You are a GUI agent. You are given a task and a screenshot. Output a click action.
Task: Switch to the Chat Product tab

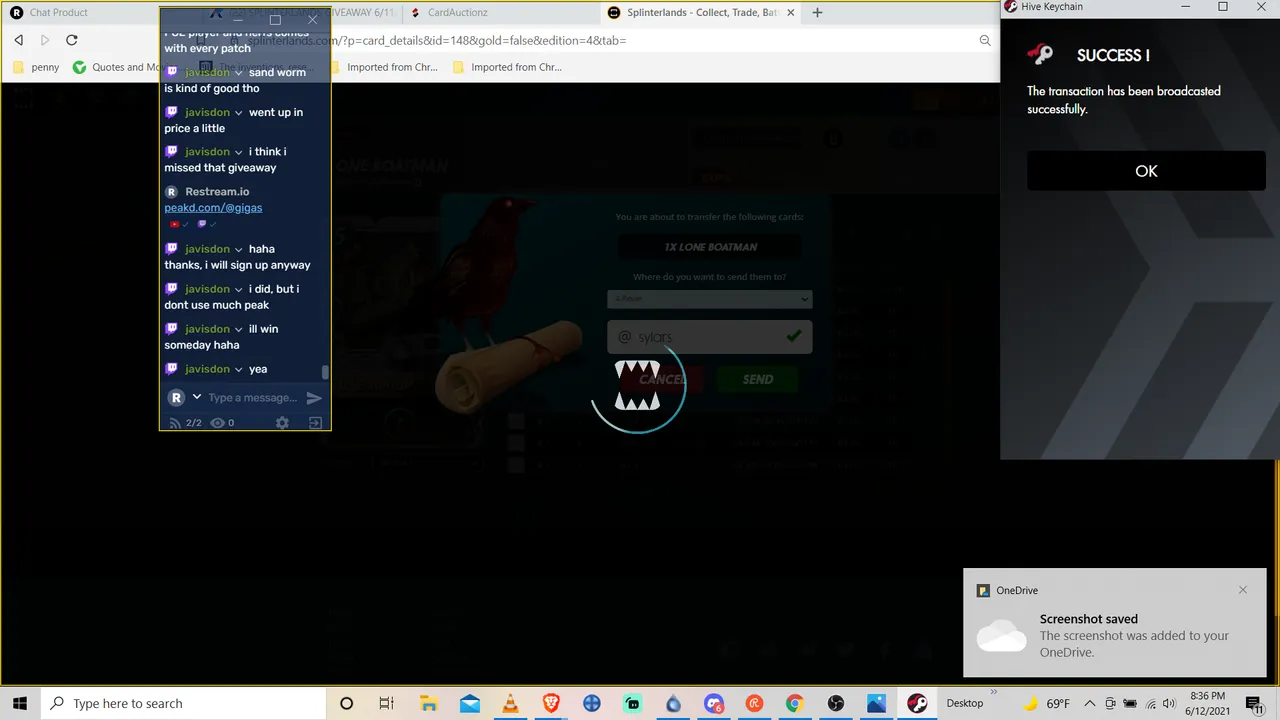pyautogui.click(x=58, y=13)
